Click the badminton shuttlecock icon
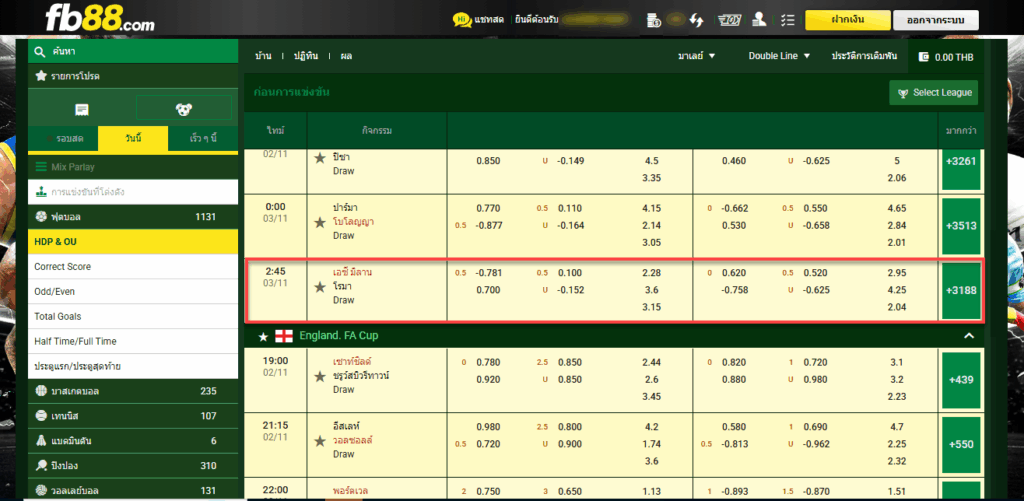Screen dimensions: 1024x501 click(x=41, y=441)
